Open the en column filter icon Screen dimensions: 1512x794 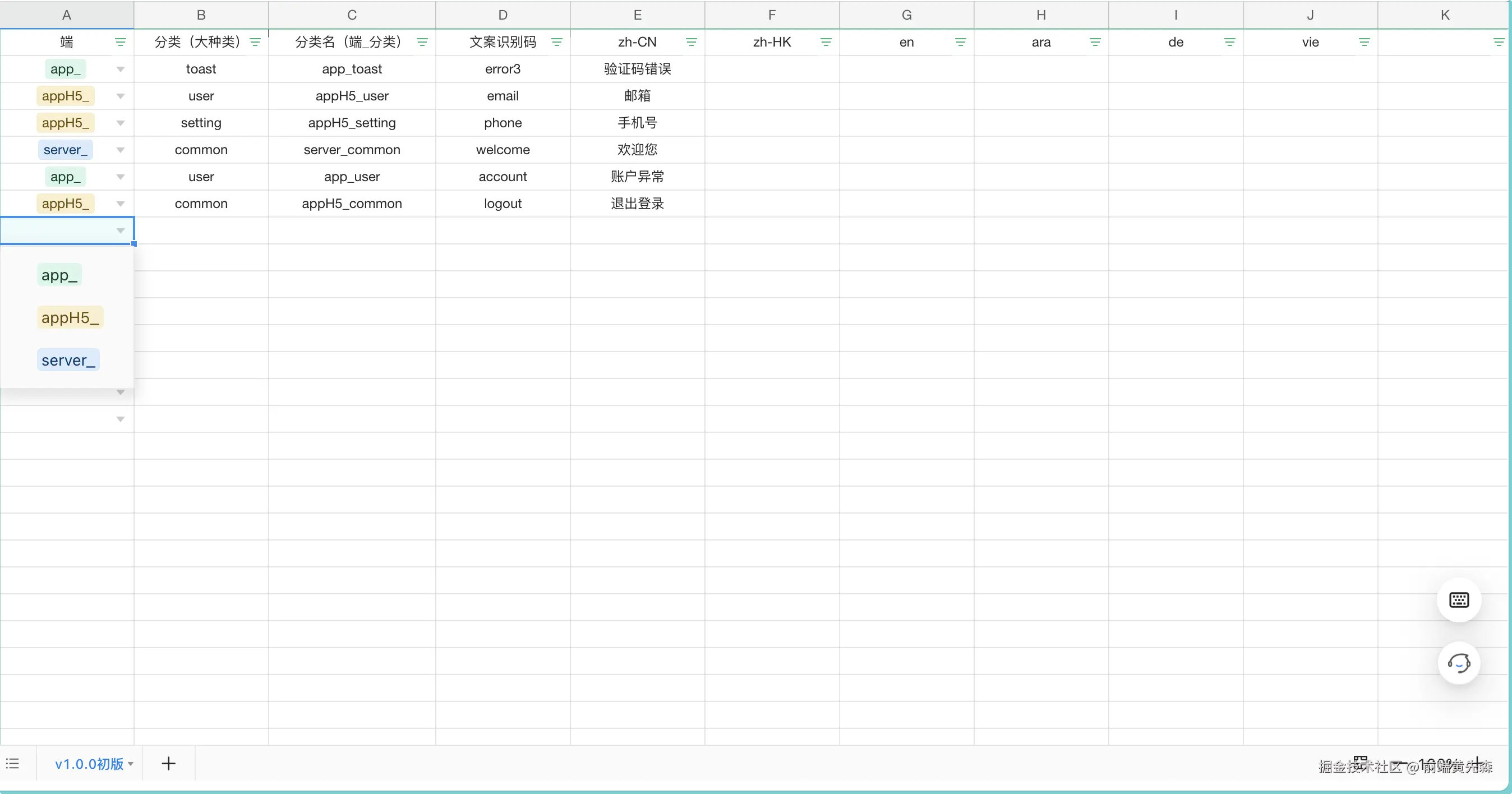[960, 42]
